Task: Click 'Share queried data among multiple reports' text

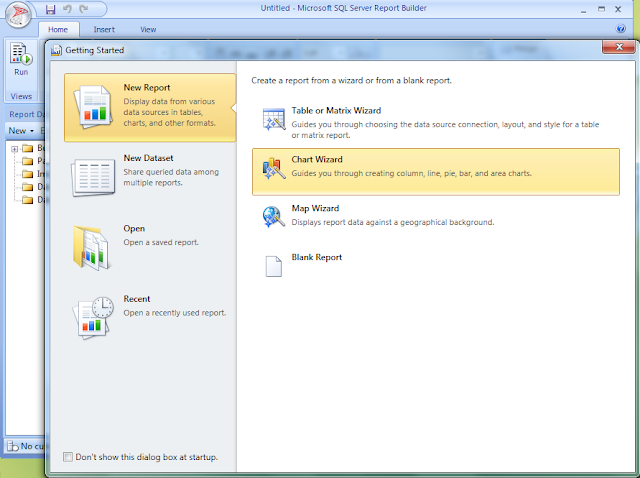Action: [171, 178]
